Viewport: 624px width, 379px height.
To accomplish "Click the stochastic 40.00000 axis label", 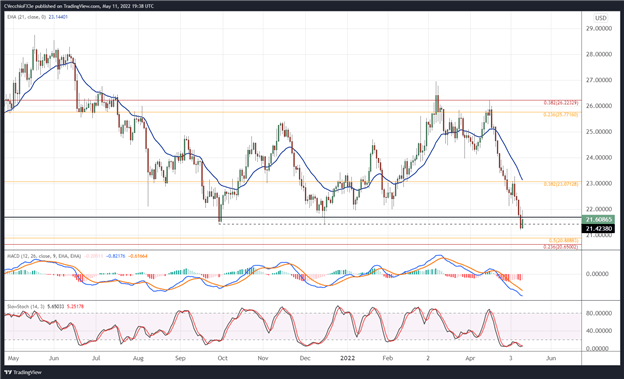I will point(599,331).
